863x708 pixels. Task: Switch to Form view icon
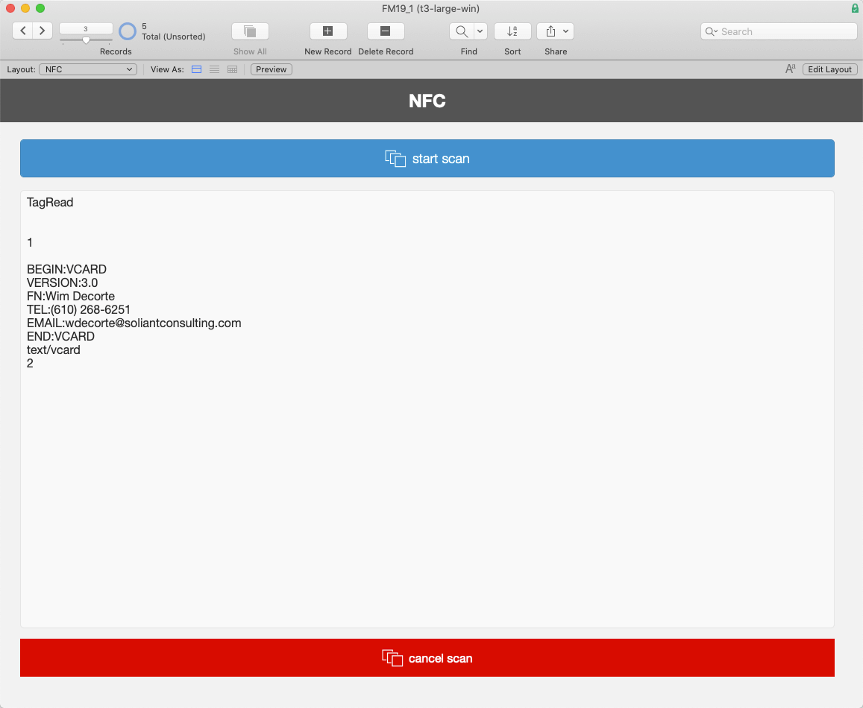[196, 69]
